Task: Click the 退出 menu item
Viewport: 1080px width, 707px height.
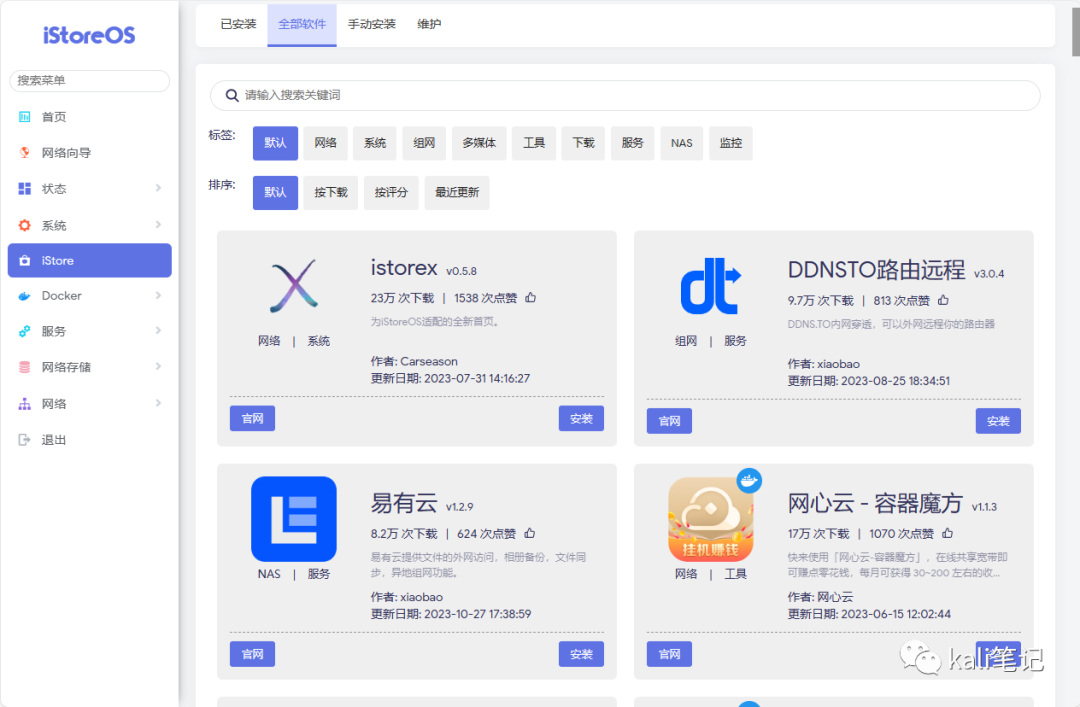Action: point(90,440)
